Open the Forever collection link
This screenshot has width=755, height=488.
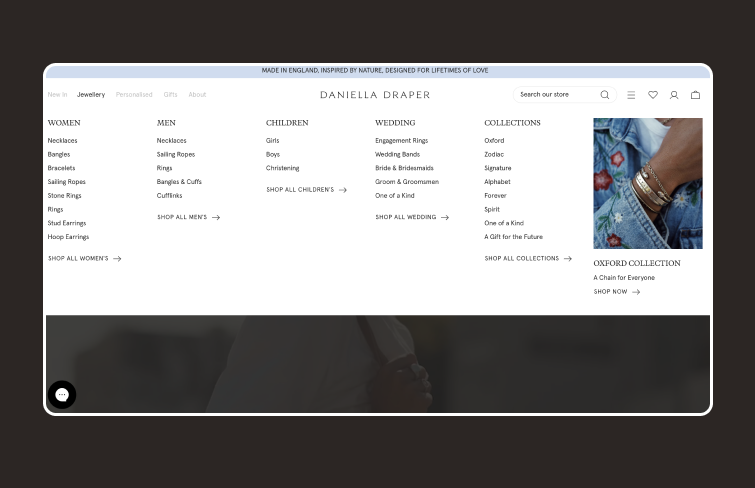pyautogui.click(x=495, y=196)
